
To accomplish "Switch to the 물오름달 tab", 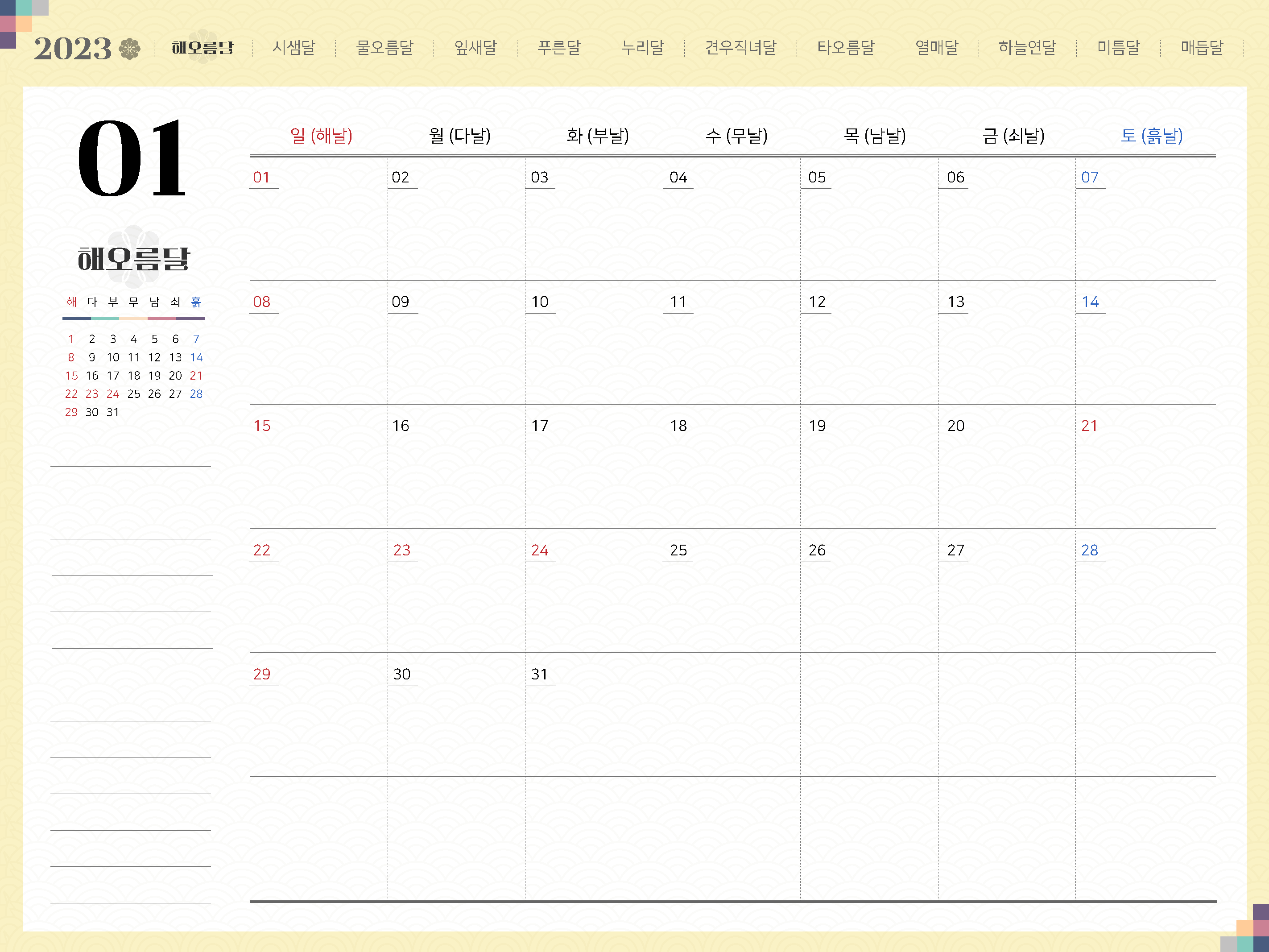I will (x=384, y=48).
